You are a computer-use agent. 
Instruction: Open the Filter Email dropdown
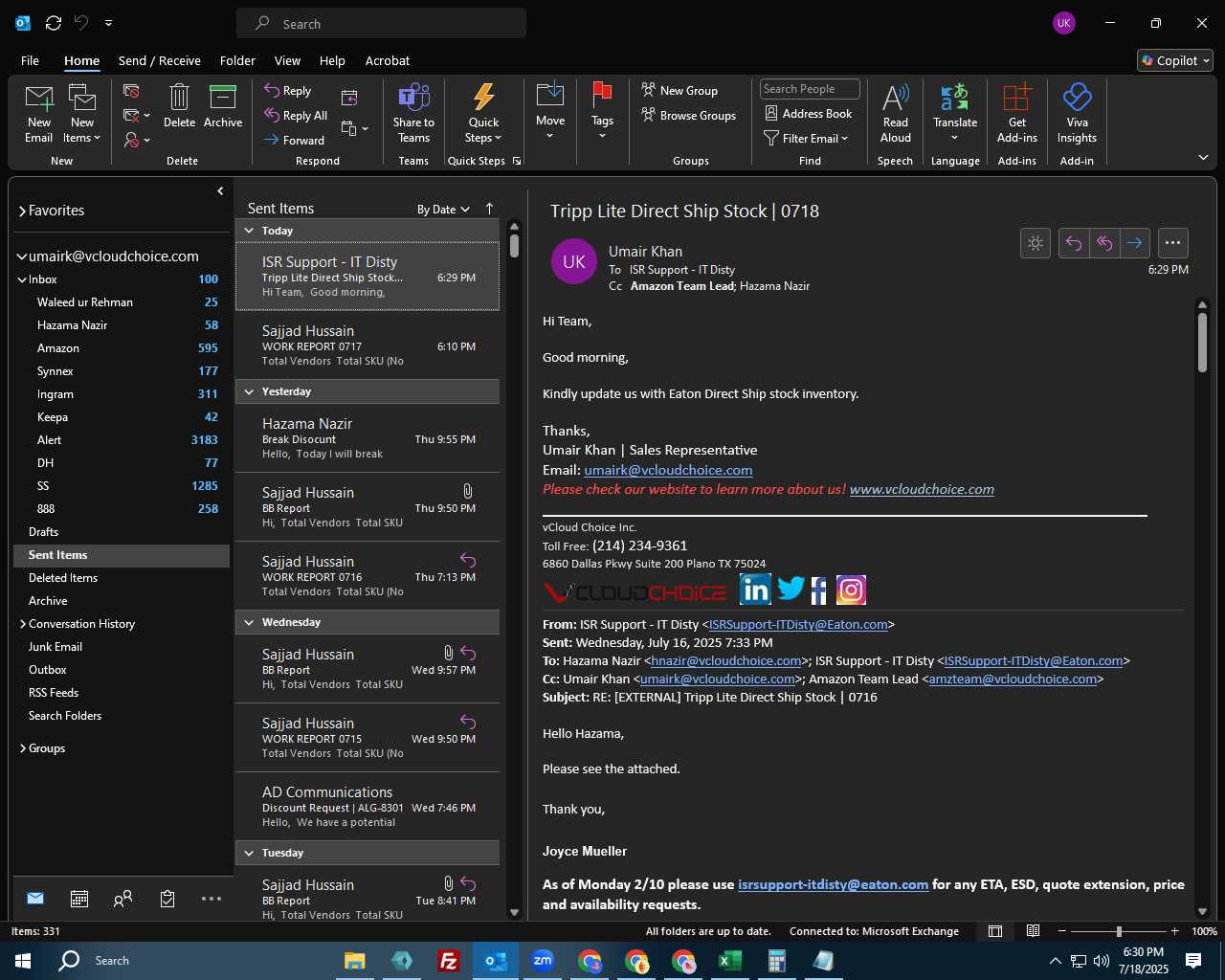[806, 138]
